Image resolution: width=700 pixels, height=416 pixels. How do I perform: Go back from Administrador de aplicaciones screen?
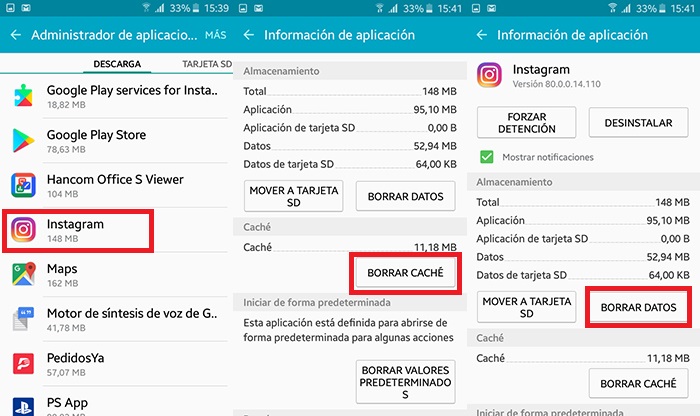[x=16, y=35]
